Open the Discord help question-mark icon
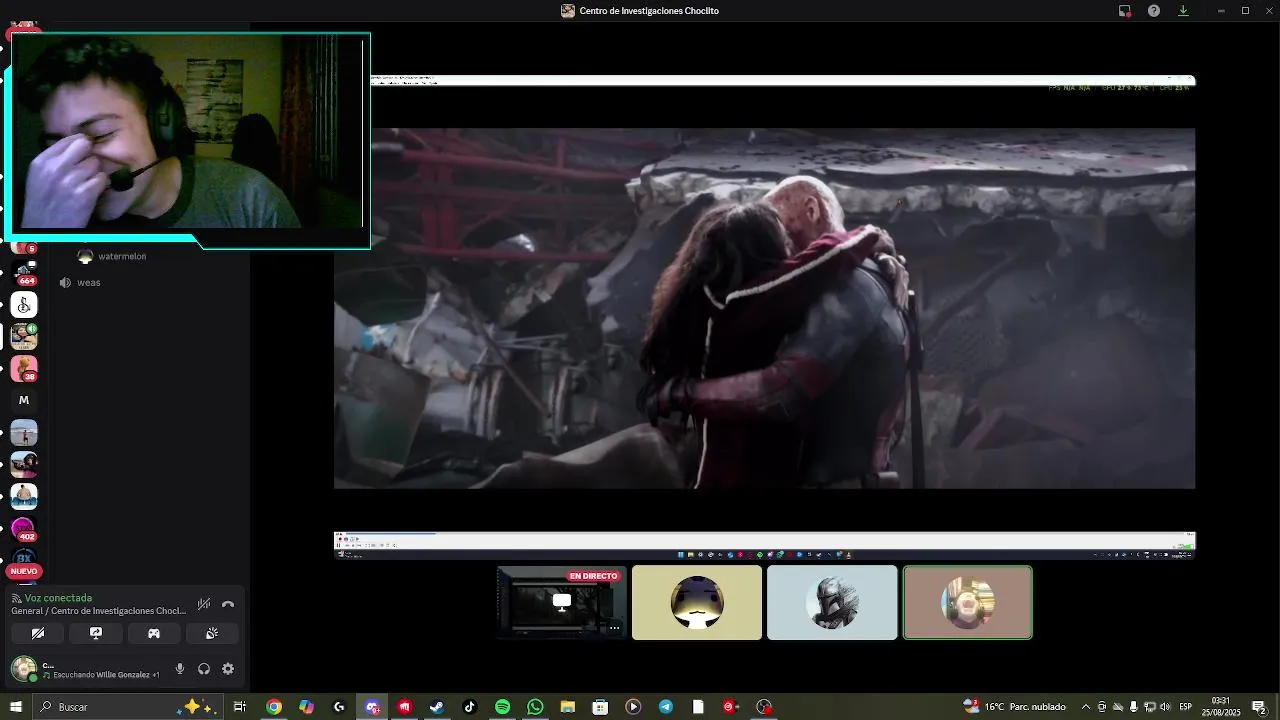 click(1154, 11)
